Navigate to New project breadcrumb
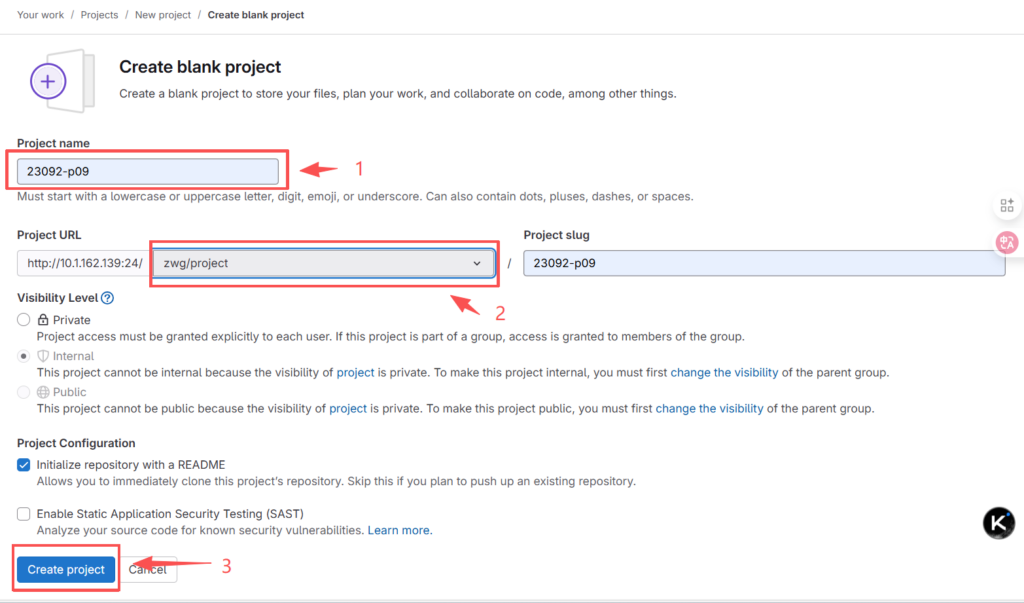The image size is (1024, 603). [163, 15]
